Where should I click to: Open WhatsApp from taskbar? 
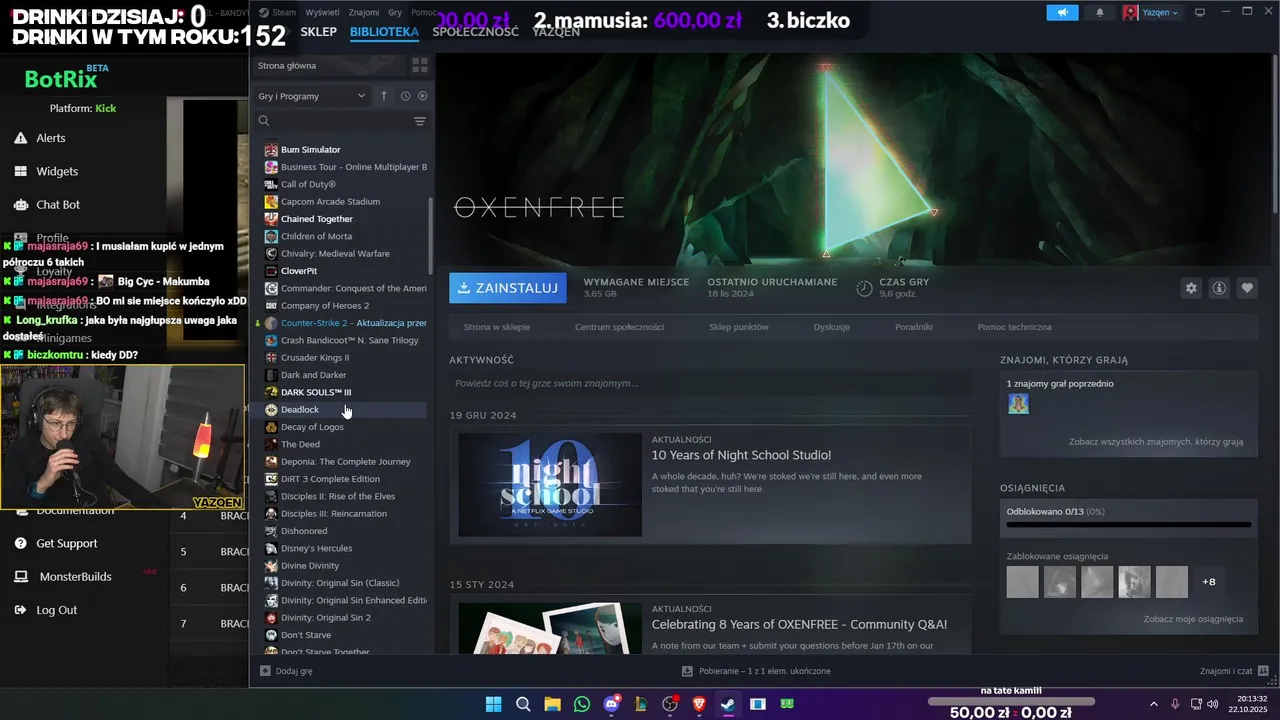pyautogui.click(x=582, y=704)
